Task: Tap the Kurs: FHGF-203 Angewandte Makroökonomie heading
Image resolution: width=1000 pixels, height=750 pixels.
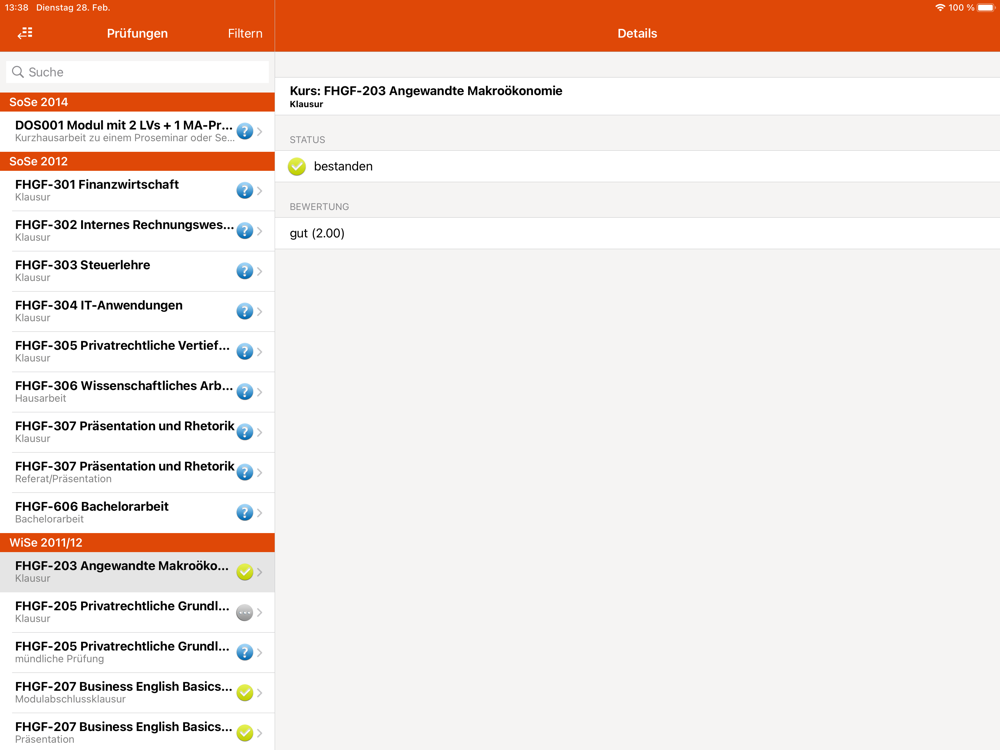Action: (x=426, y=91)
